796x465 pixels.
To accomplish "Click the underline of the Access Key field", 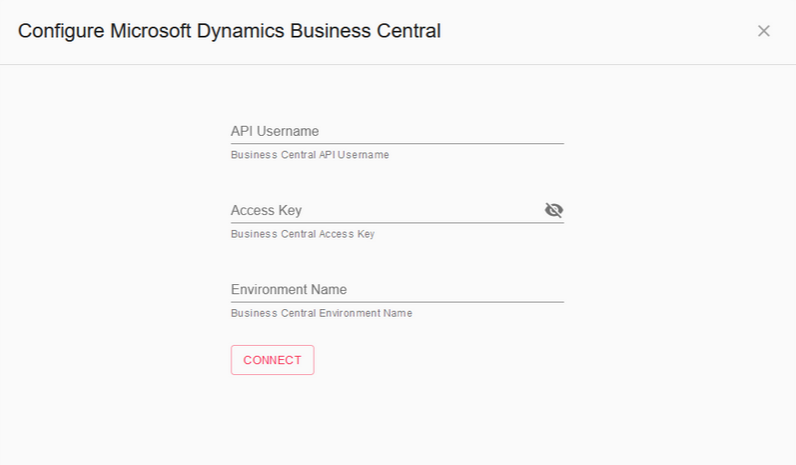I will [397, 222].
